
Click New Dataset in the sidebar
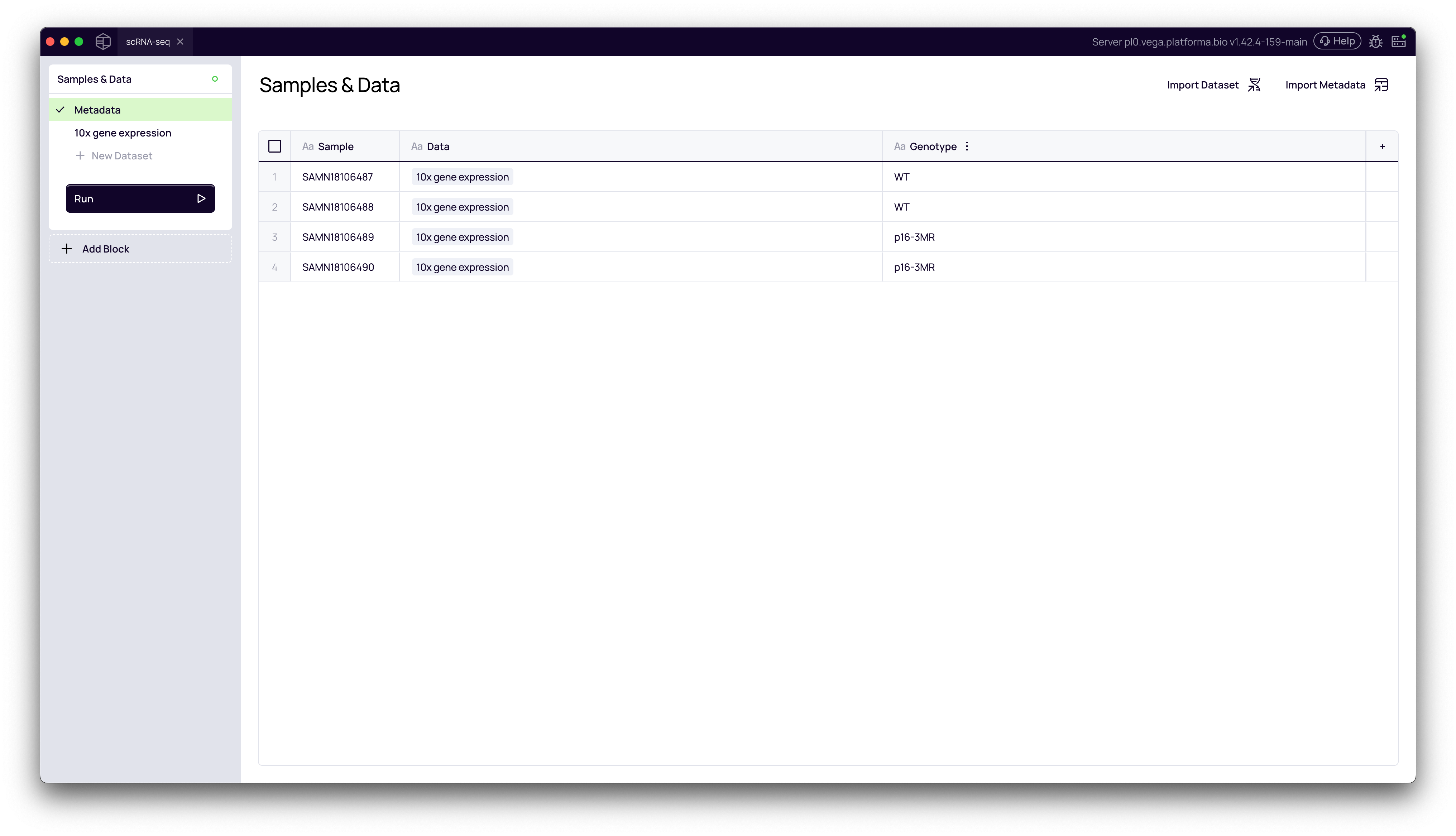click(121, 155)
